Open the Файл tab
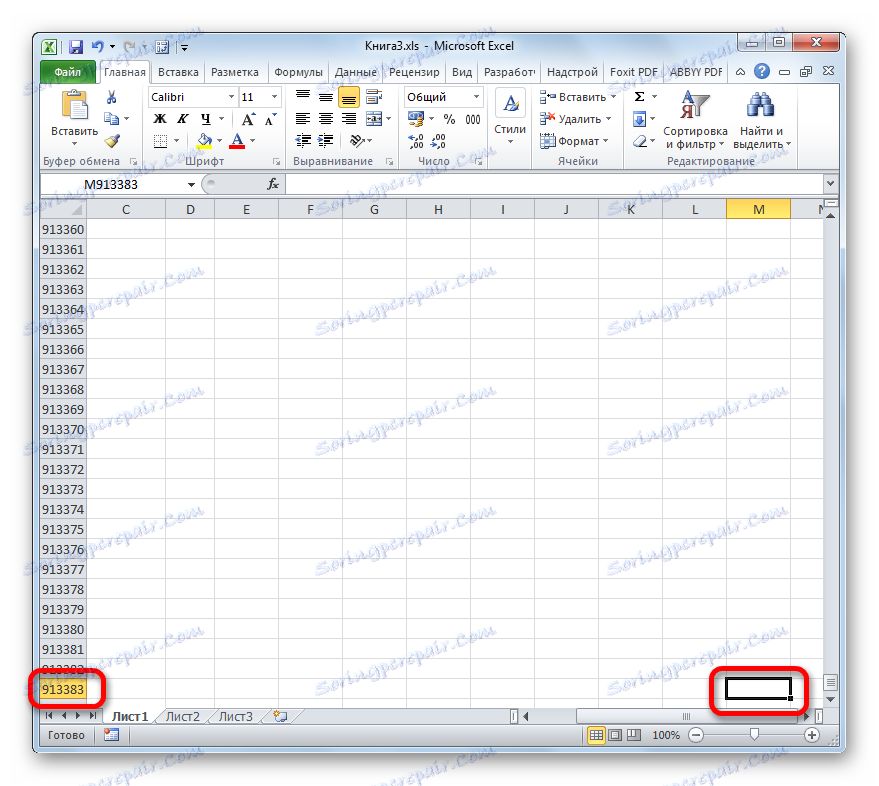The image size is (879, 786). coord(67,72)
